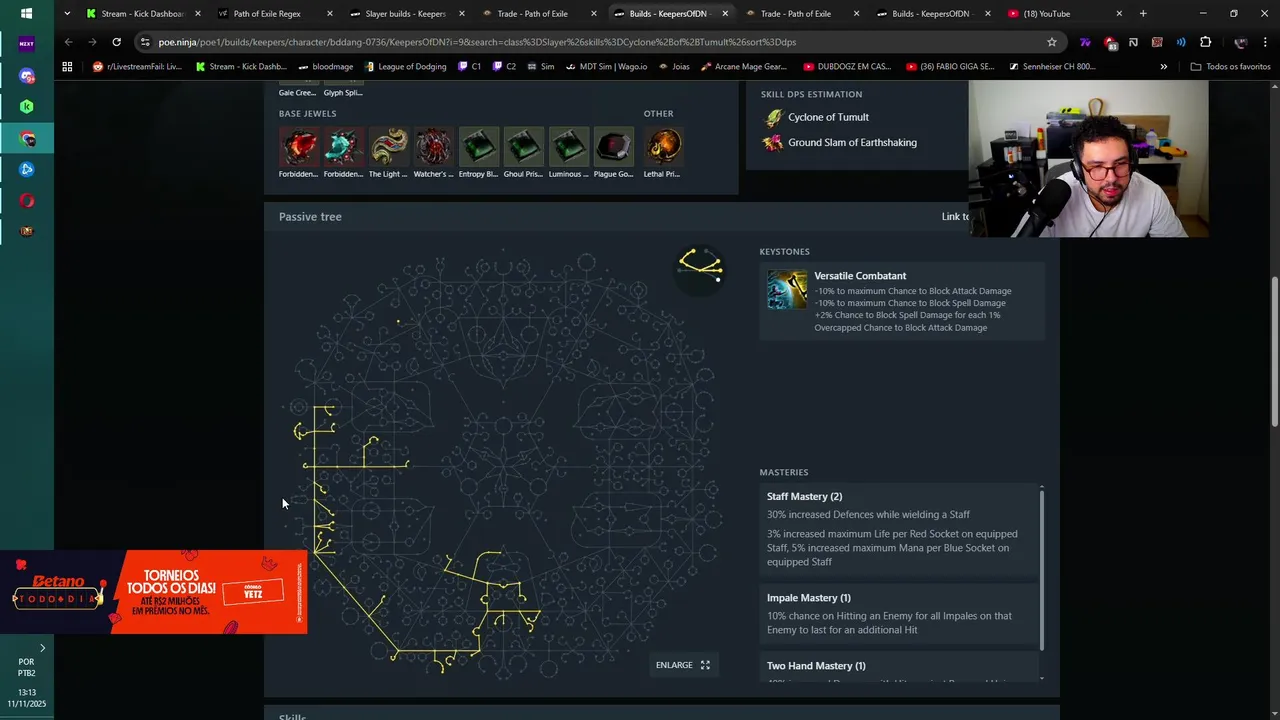Screen dimensions: 1280x720
Task: Click the Two Hand Mastery (1) heading
Action: coord(816,666)
